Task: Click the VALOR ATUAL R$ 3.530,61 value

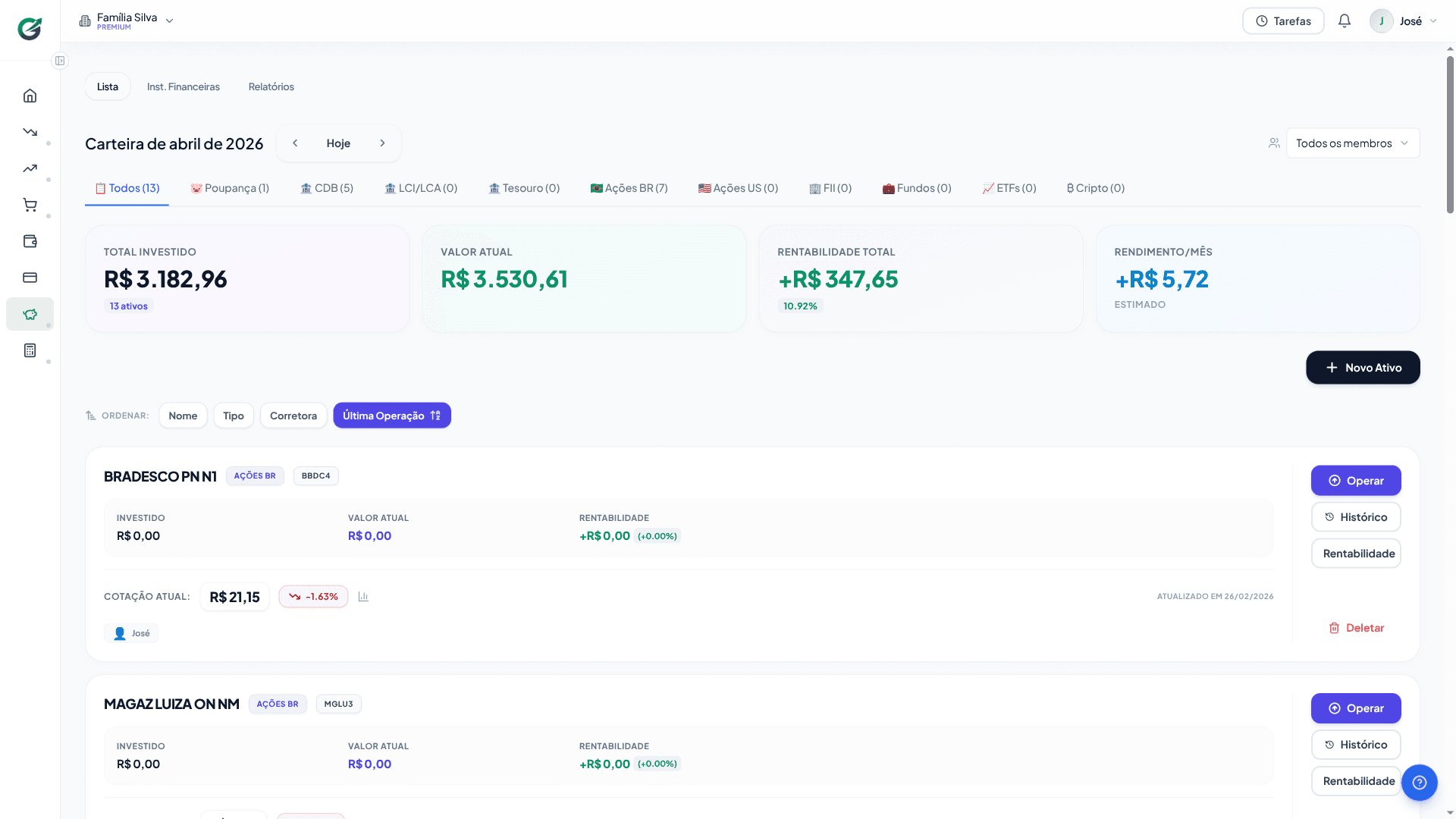Action: (x=504, y=280)
